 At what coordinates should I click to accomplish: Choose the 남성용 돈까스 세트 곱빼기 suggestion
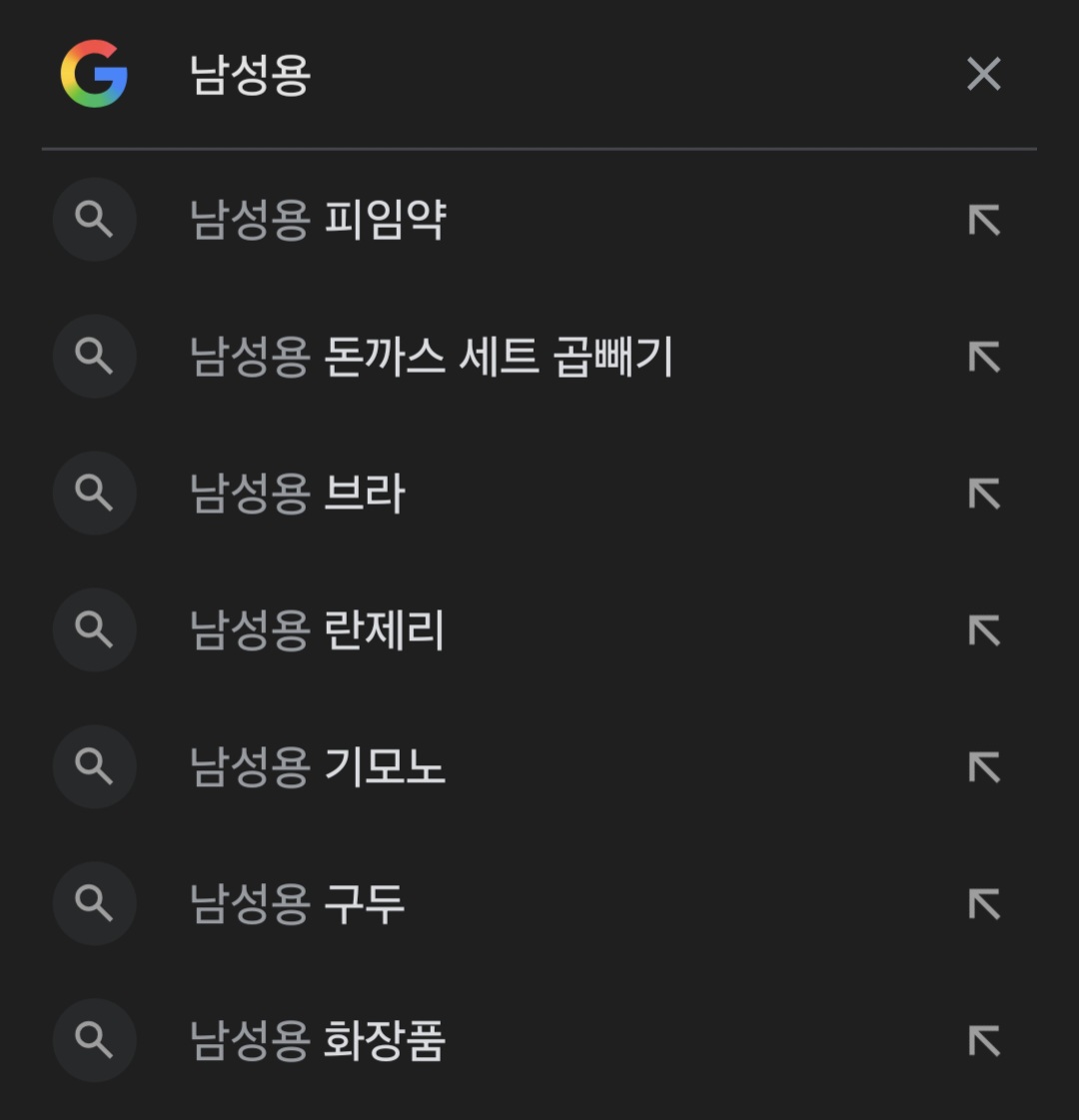pos(431,357)
